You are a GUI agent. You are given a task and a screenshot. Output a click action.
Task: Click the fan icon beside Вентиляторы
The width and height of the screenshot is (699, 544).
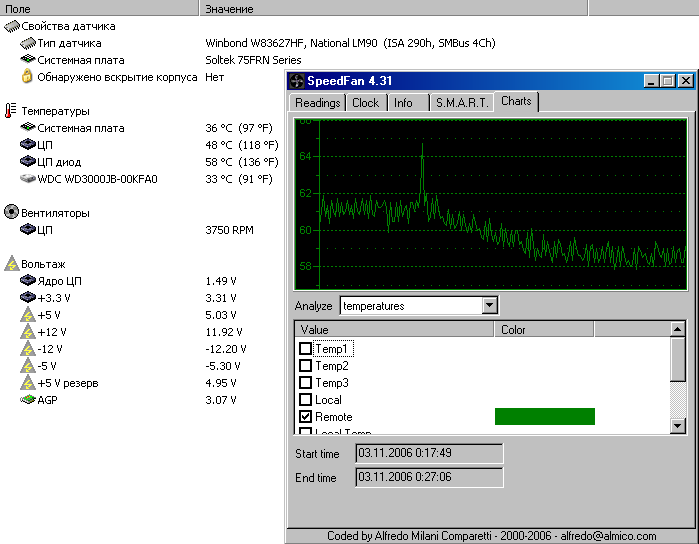[x=12, y=213]
